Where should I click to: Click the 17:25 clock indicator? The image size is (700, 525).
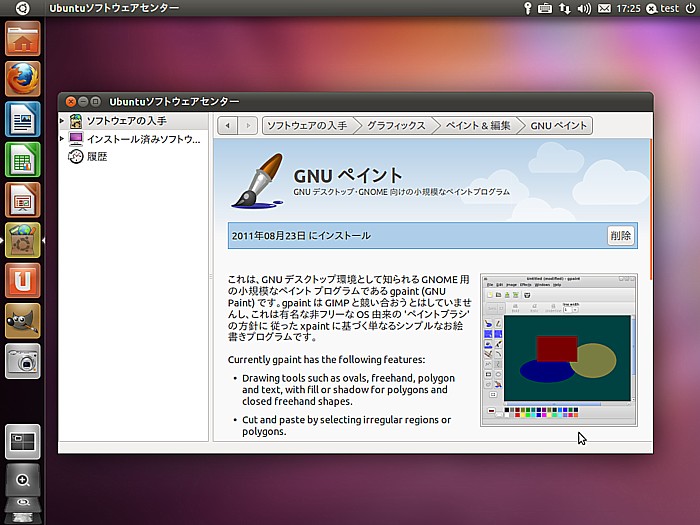click(628, 8)
